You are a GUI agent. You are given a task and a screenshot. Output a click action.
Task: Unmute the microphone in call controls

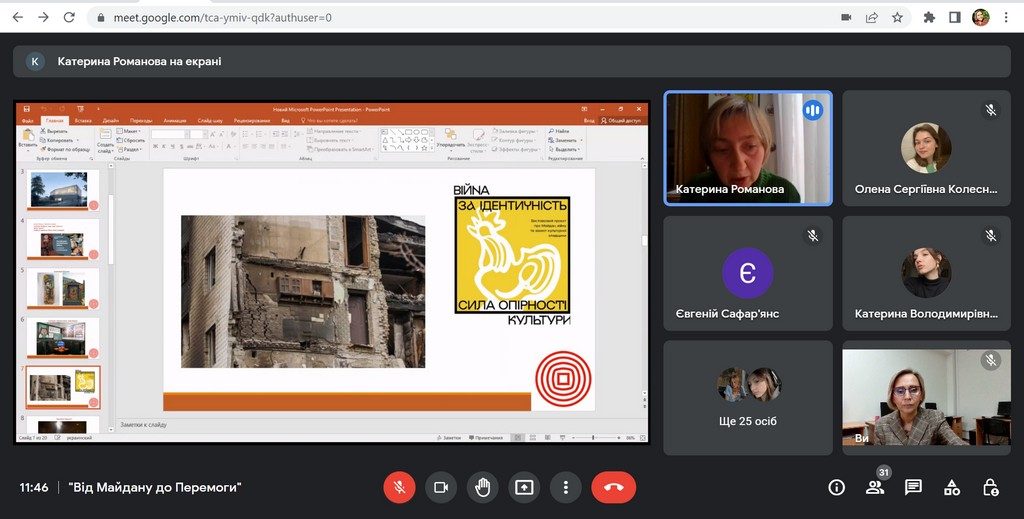[399, 487]
